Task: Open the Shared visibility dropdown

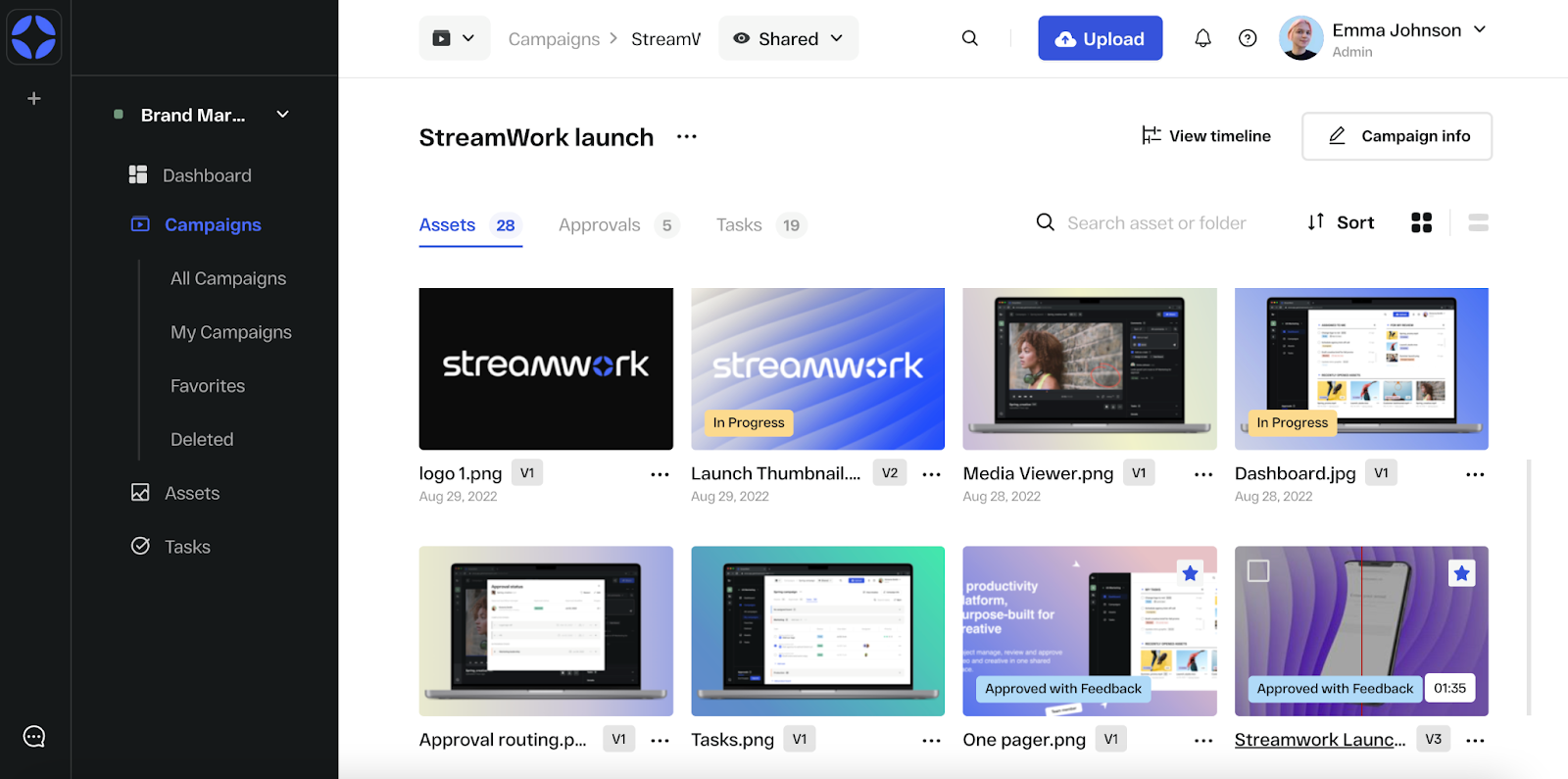Action: pos(788,38)
